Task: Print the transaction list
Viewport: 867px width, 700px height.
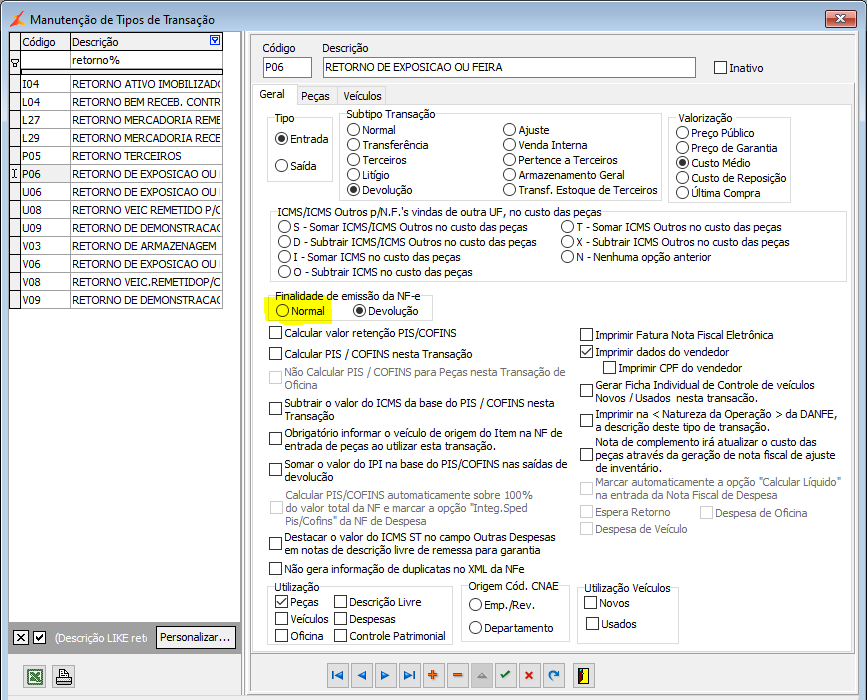Action: [64, 676]
